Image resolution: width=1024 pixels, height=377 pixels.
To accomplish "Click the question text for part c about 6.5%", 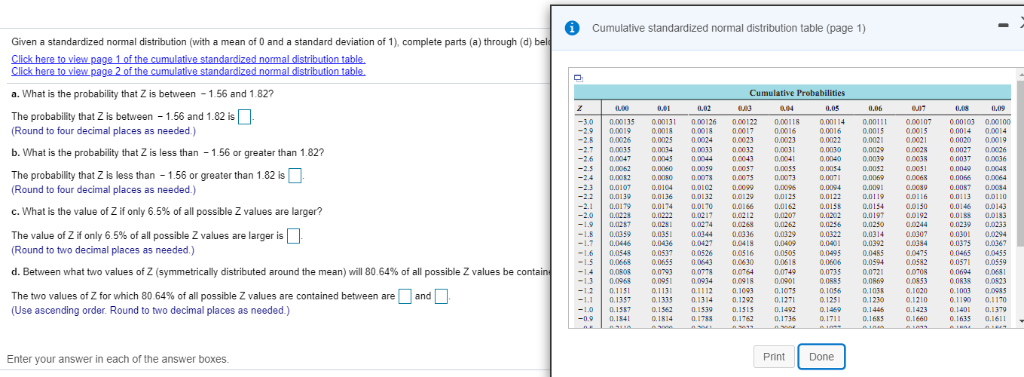I will pos(166,212).
